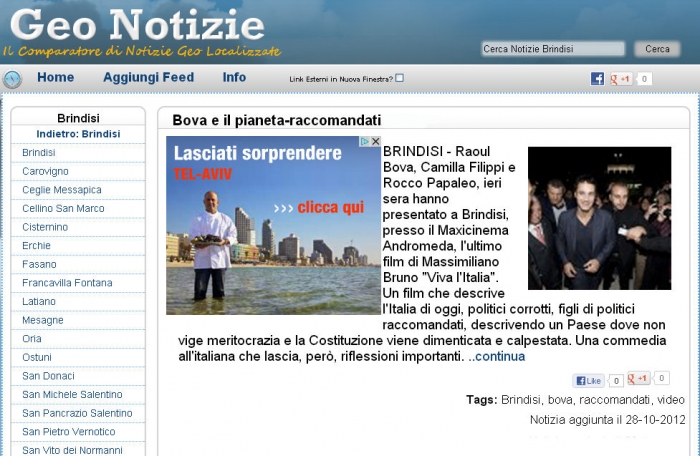
Task: Select Carovigno in the sidebar list
Action: [x=45, y=172]
